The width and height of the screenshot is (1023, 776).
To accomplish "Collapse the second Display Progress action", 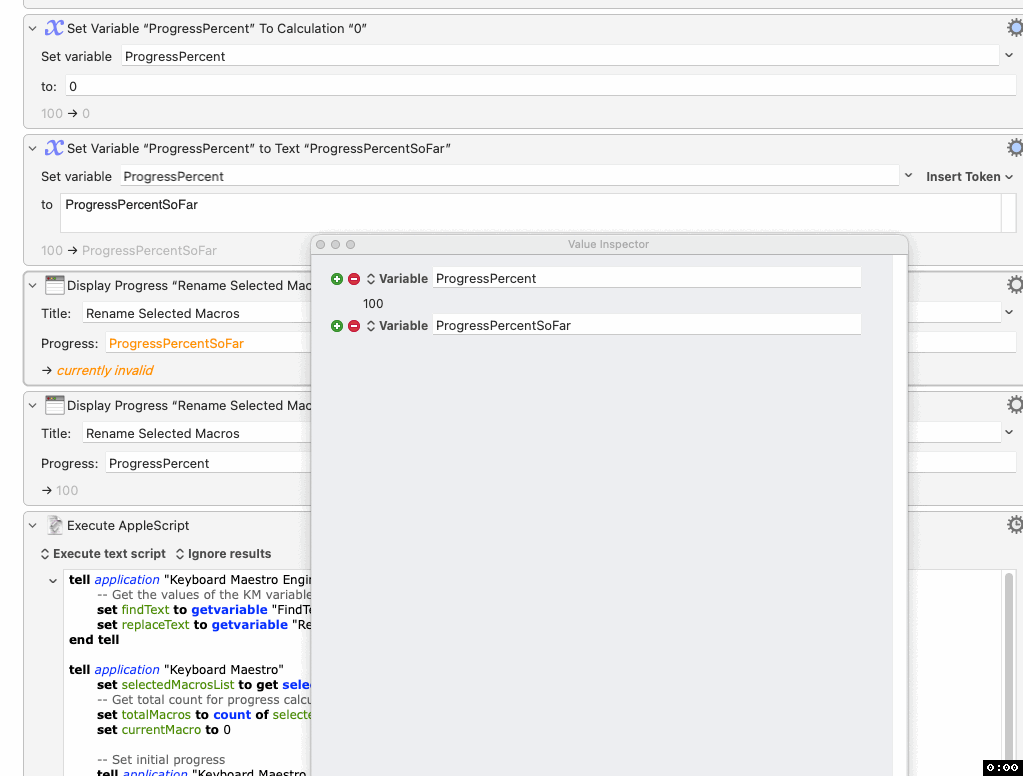I will pos(33,406).
